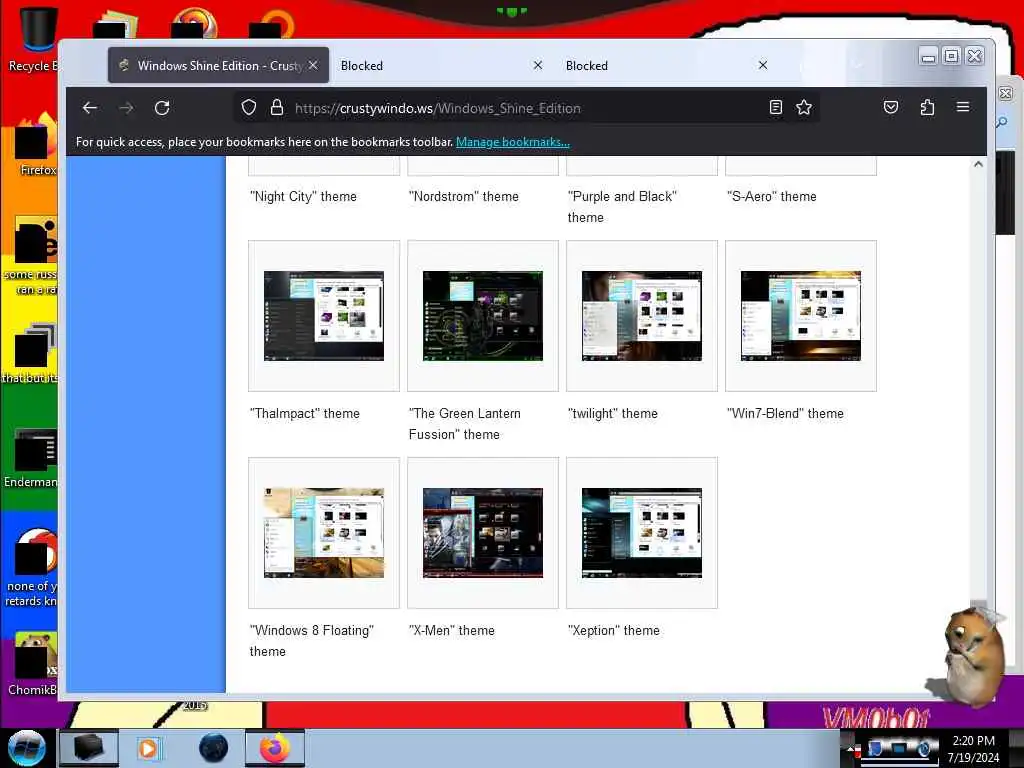Open the media player taskbar icon
This screenshot has width=1024, height=768.
click(148, 748)
